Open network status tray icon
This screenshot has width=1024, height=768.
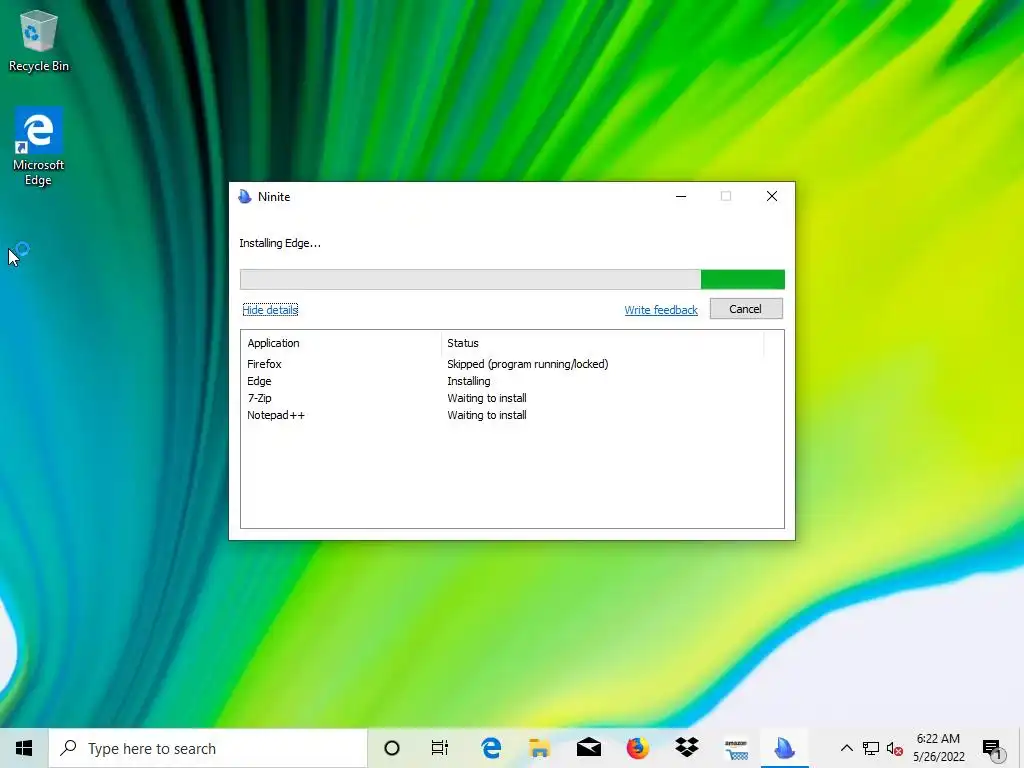tap(871, 748)
